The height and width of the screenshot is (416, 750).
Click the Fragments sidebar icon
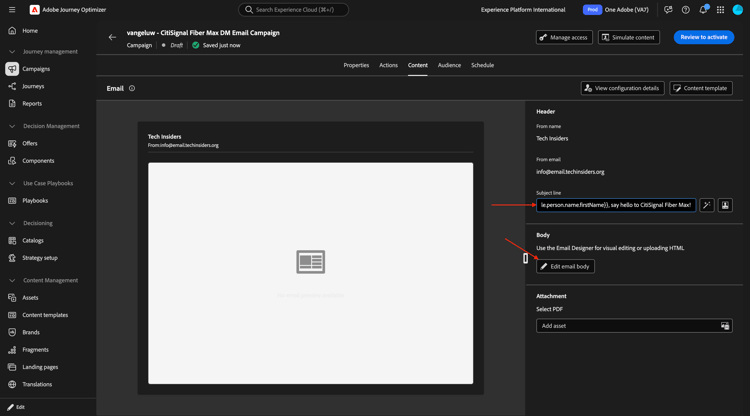(x=12, y=350)
